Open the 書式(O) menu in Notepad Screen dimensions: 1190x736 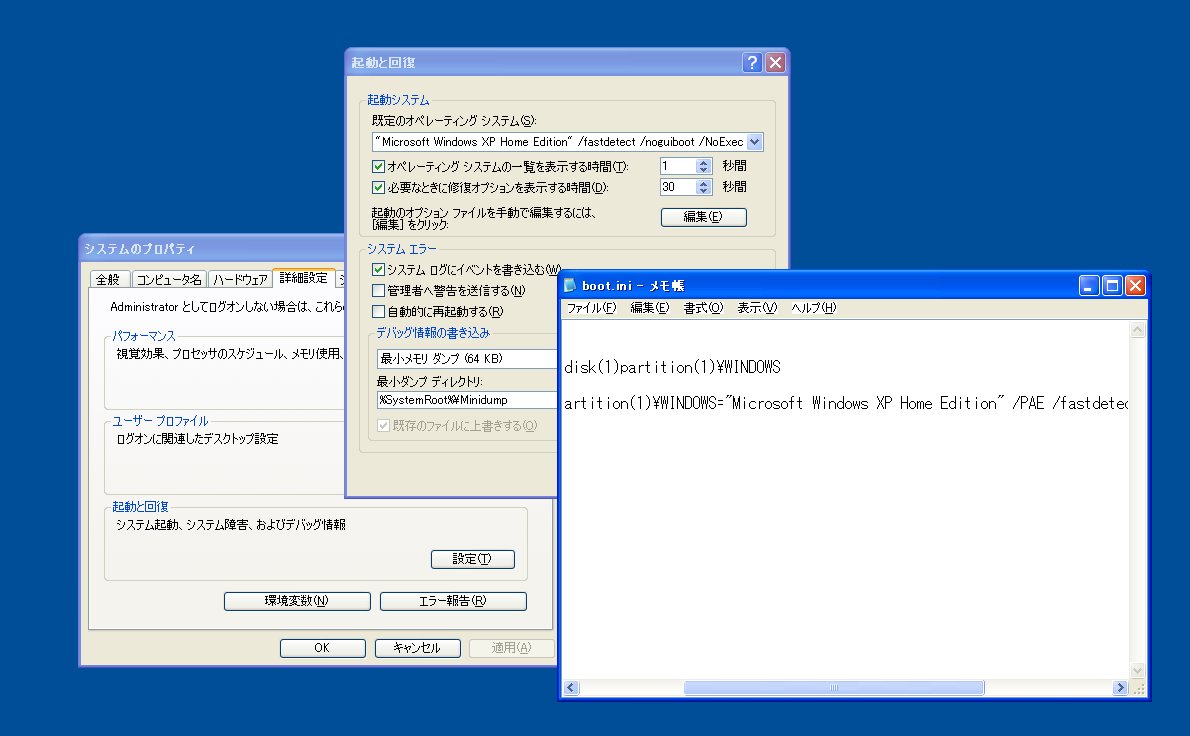pos(703,307)
